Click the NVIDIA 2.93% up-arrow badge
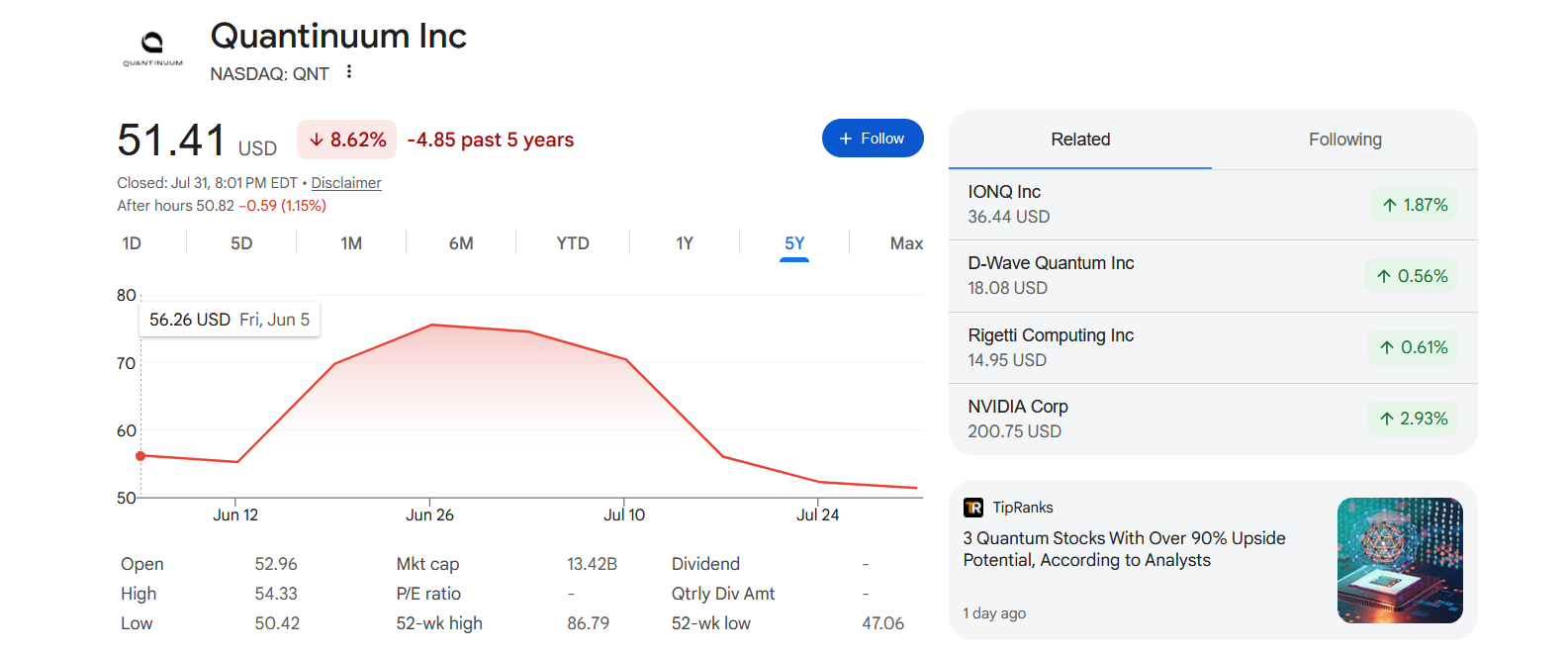This screenshot has width=1568, height=655. tap(1413, 419)
